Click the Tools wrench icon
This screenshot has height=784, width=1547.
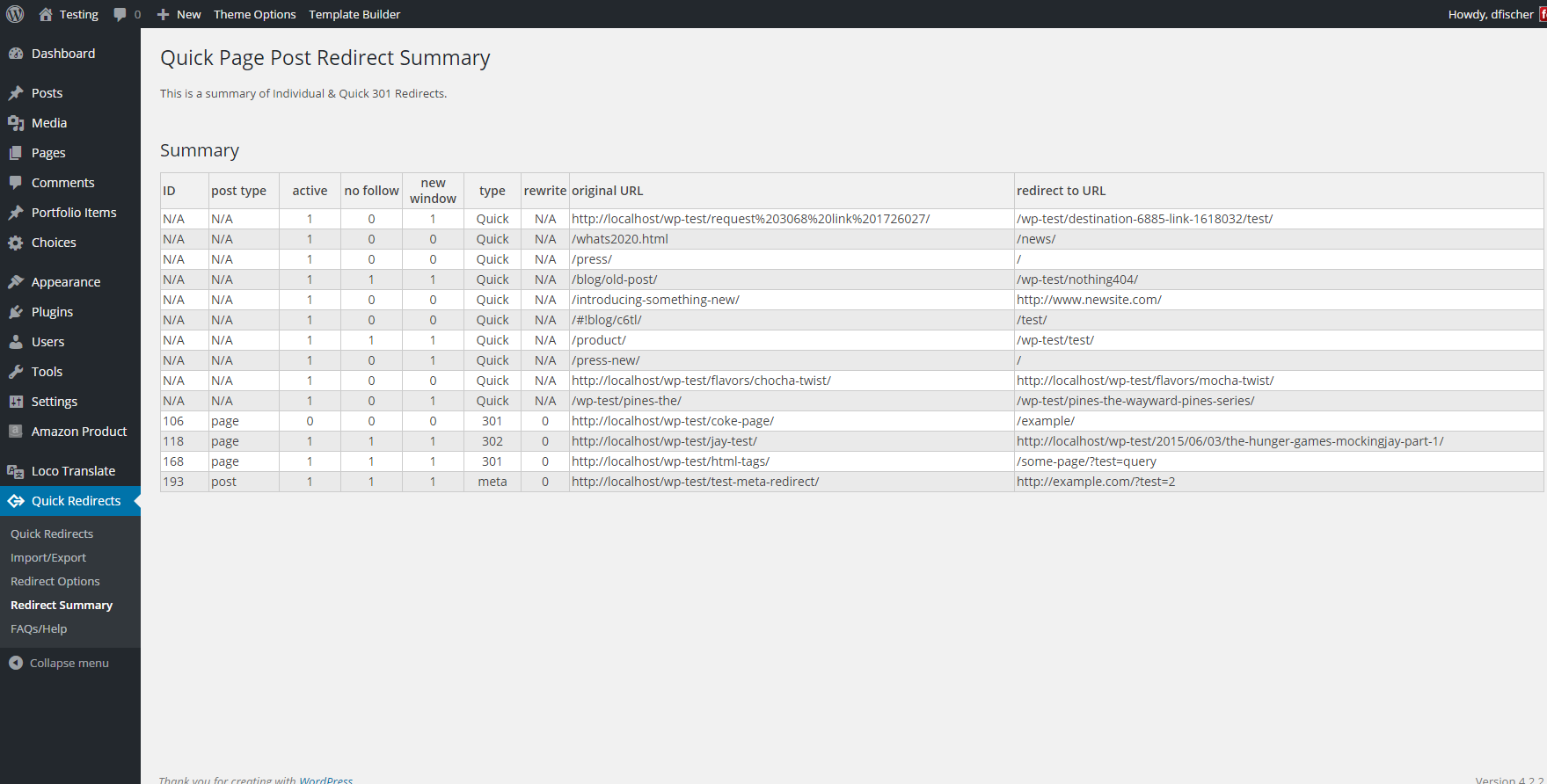tap(16, 372)
